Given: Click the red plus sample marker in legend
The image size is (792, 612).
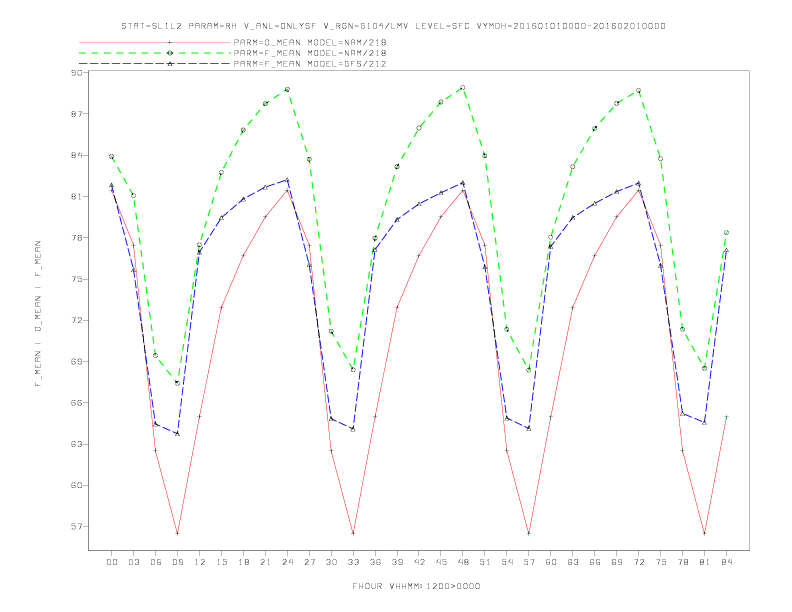Looking at the screenshot, I should pos(170,42).
